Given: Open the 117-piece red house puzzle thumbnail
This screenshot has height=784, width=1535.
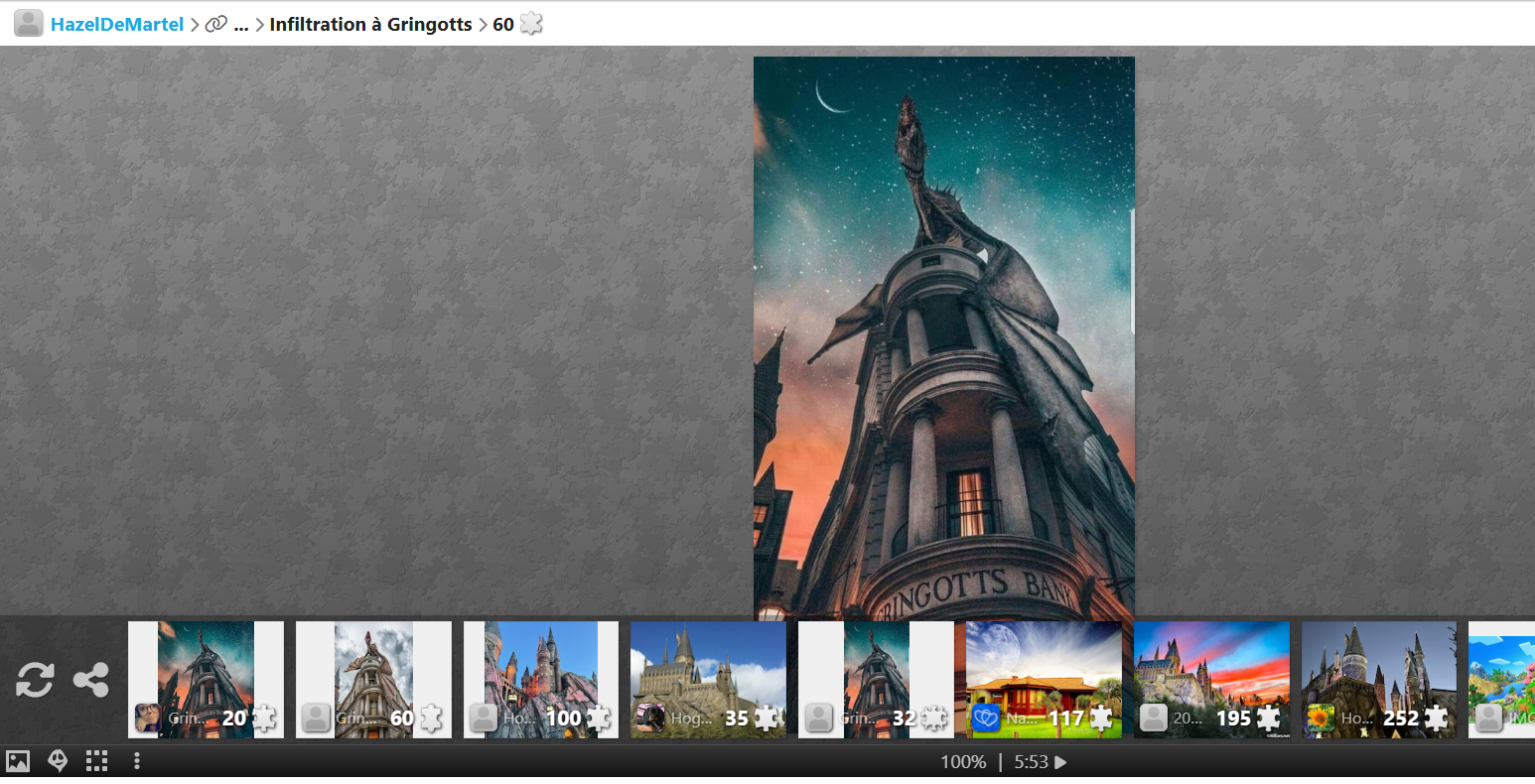Looking at the screenshot, I should coord(1044,680).
